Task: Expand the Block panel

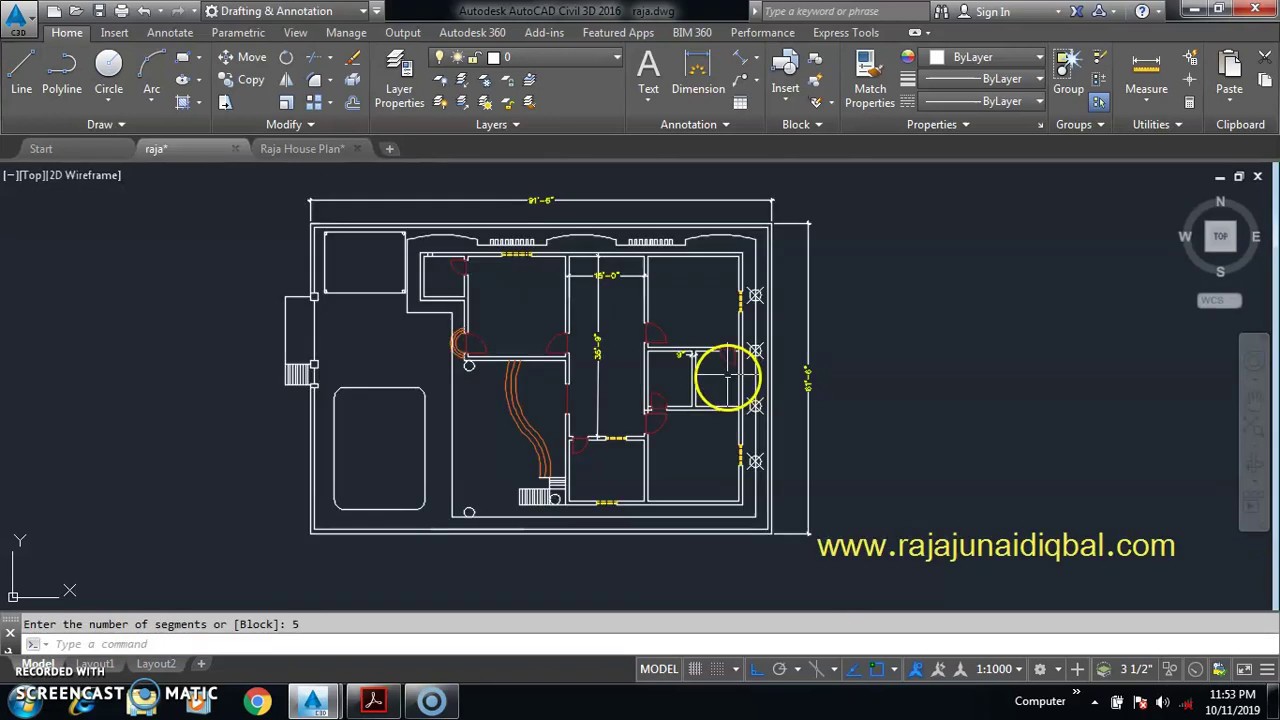Action: point(802,124)
